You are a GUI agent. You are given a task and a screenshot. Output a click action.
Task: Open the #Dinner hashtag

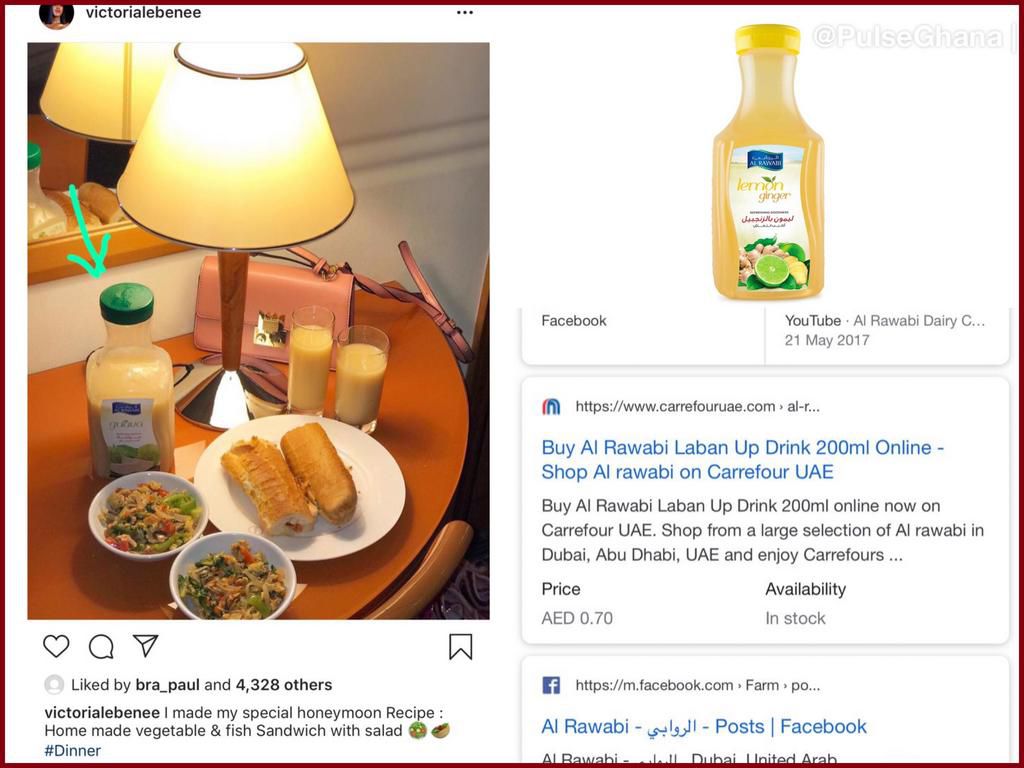tap(72, 750)
